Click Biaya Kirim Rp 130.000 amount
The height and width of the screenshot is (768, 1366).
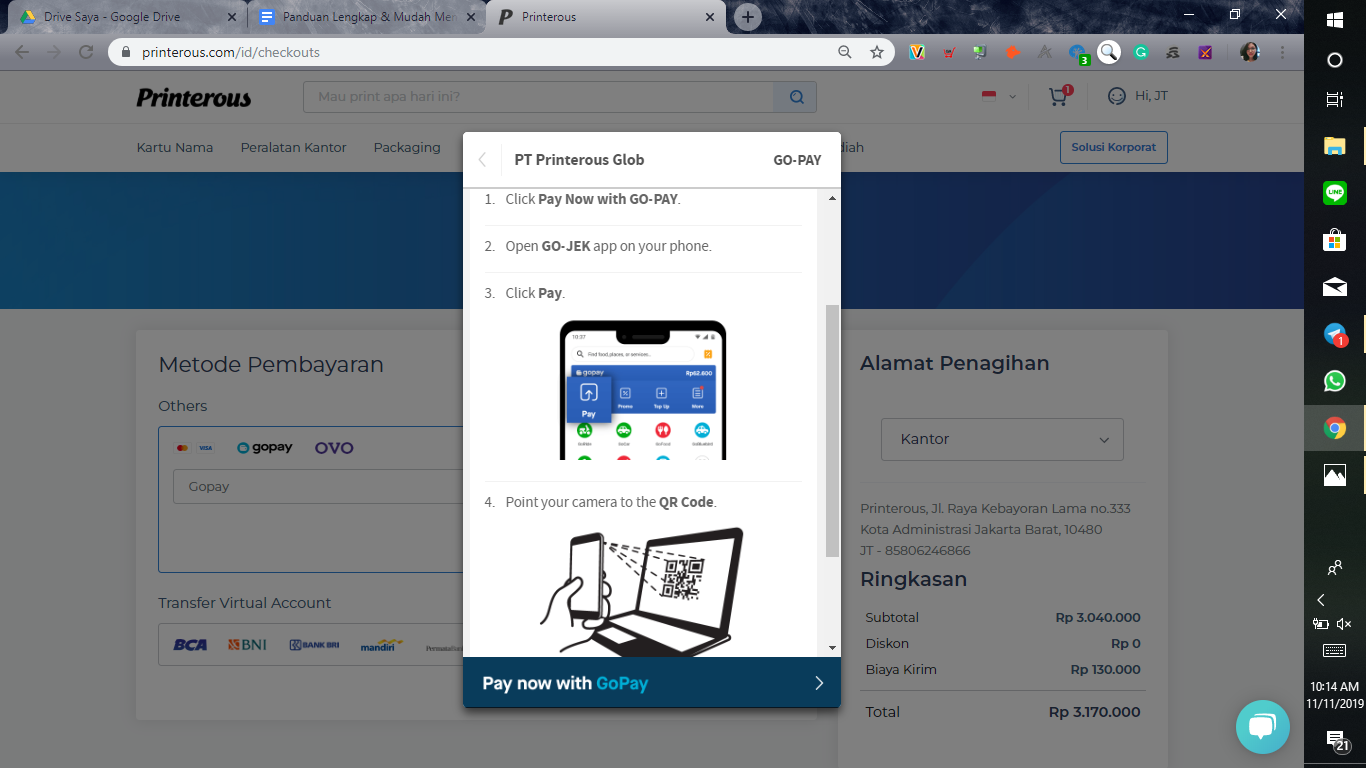pos(1105,669)
